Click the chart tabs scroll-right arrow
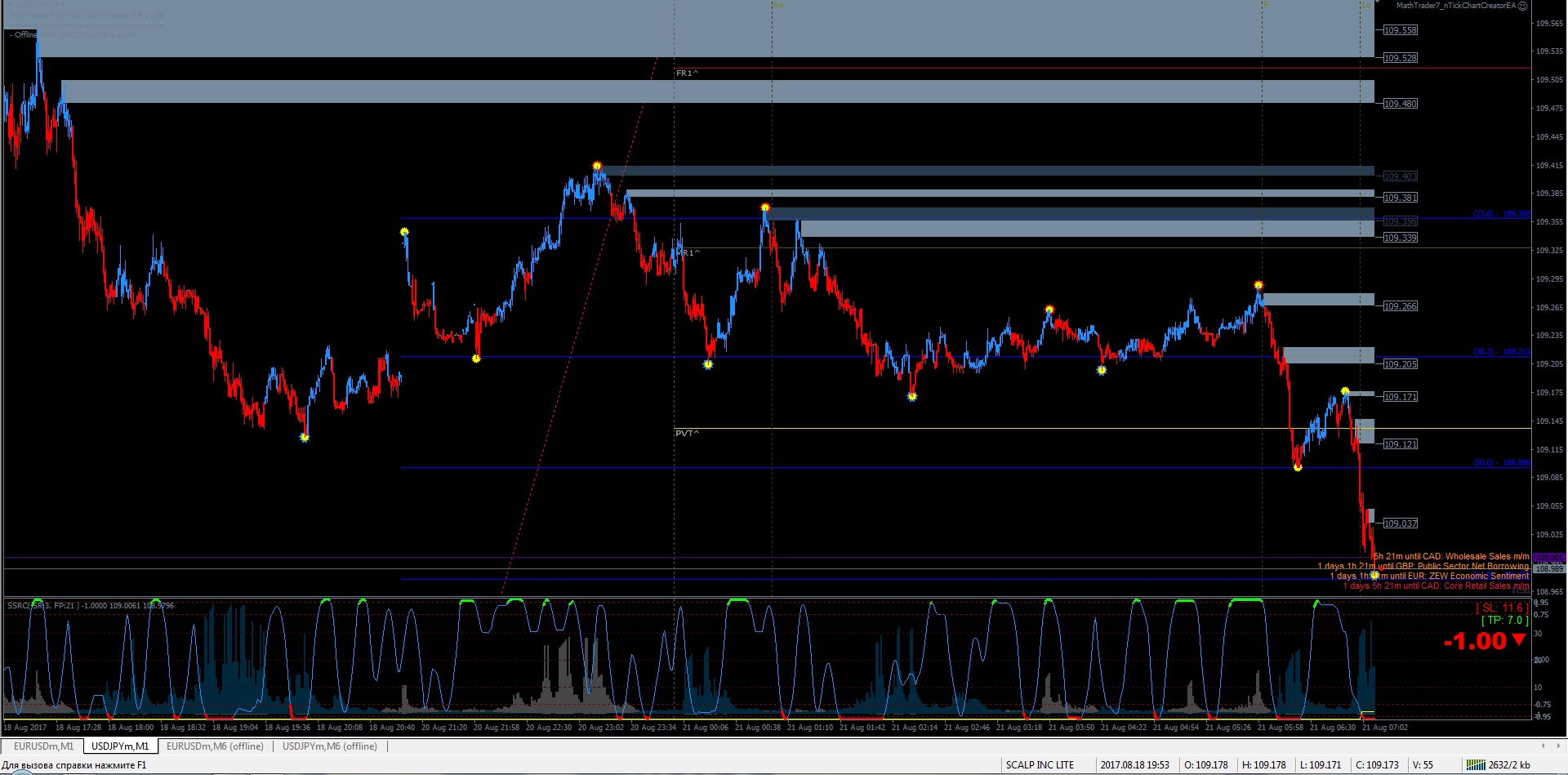1568x775 pixels. [1557, 746]
